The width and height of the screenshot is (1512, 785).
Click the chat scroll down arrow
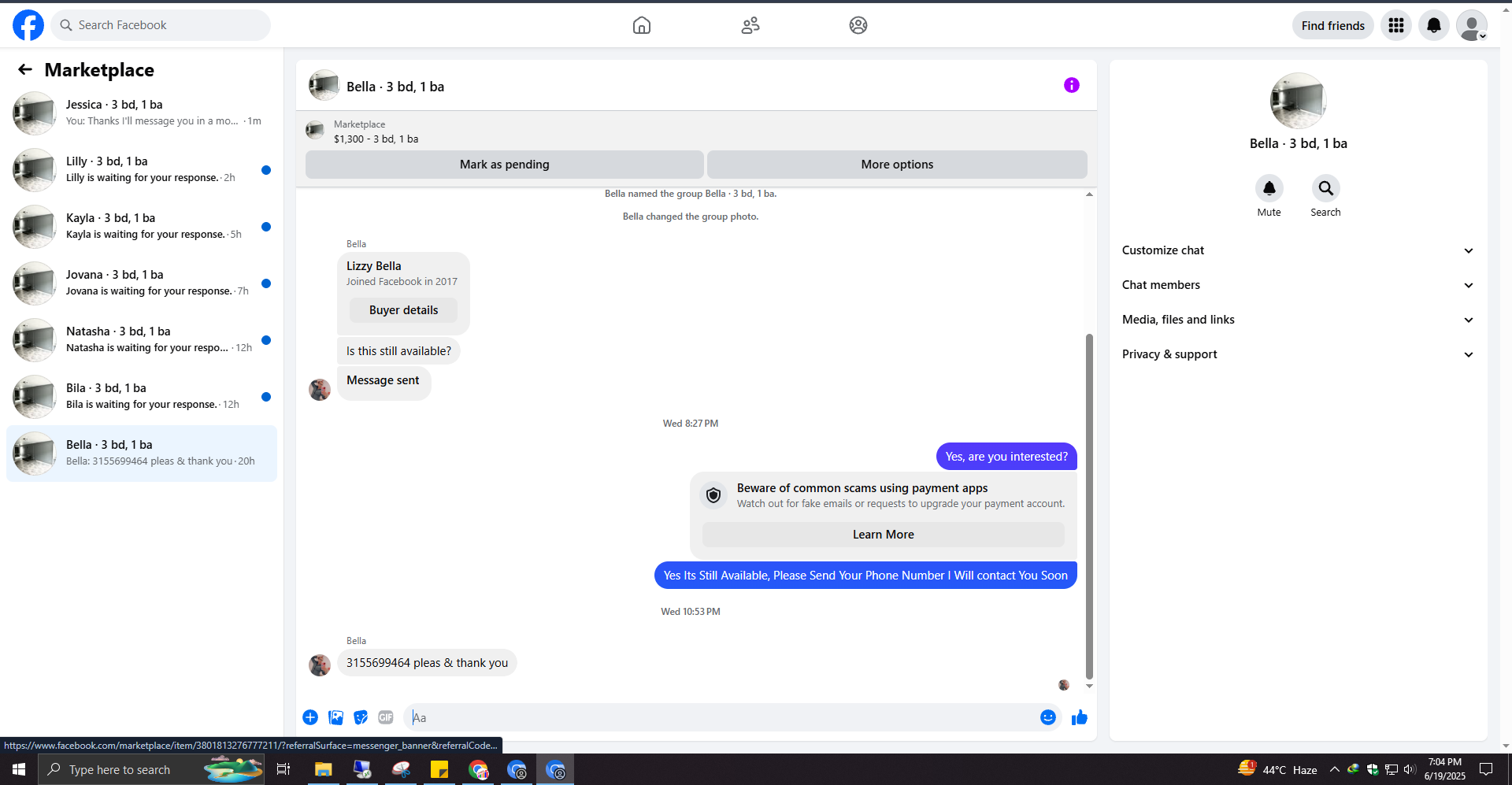click(x=1089, y=686)
